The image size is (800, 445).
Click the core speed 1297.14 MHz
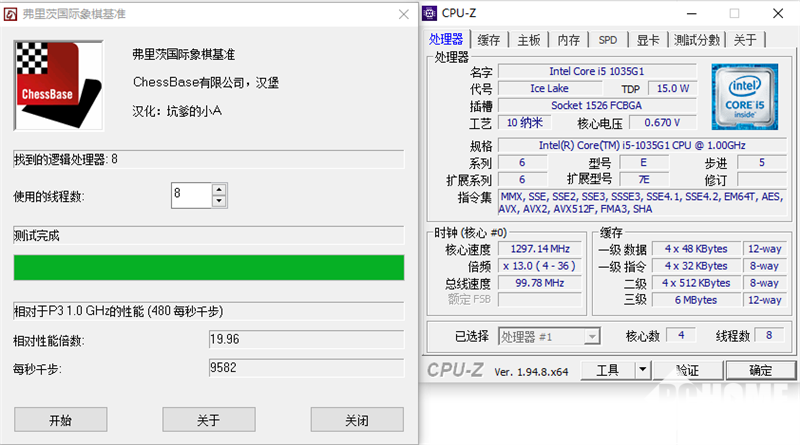click(540, 249)
